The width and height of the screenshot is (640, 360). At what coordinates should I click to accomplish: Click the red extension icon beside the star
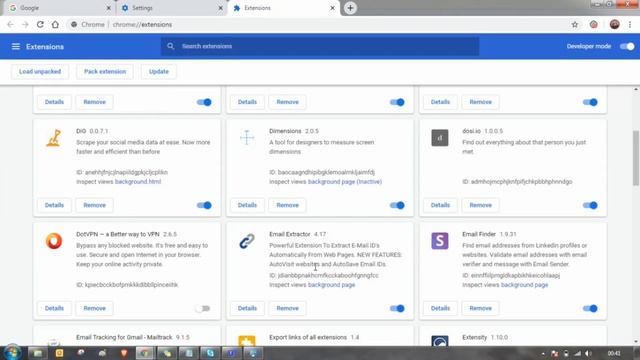pyautogui.click(x=593, y=24)
